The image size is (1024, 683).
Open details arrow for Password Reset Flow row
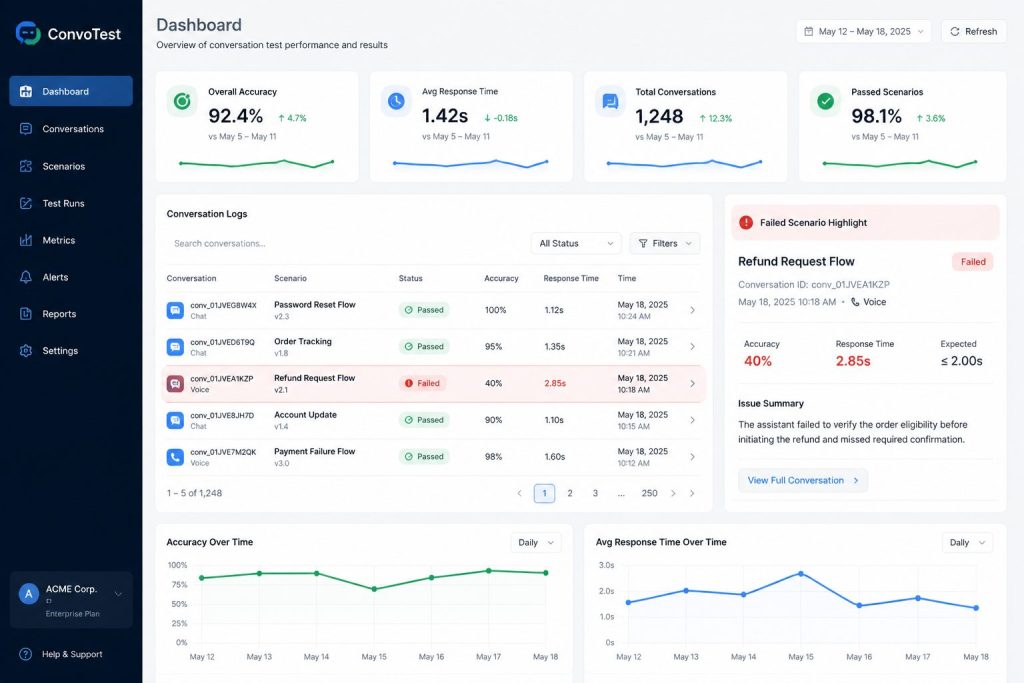pos(692,310)
